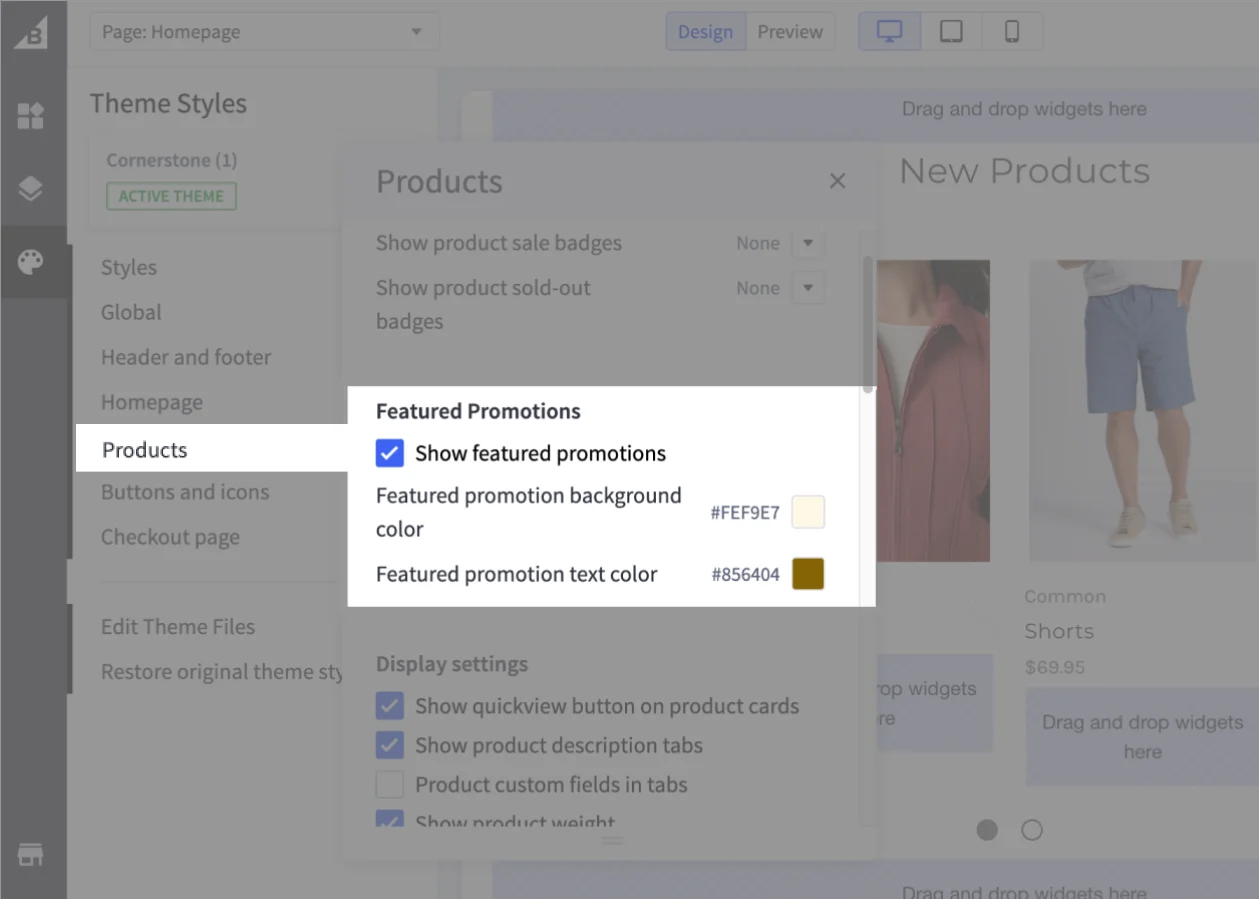This screenshot has width=1259, height=899.
Task: Click the Featured Promotions heading
Action: pyautogui.click(x=478, y=411)
